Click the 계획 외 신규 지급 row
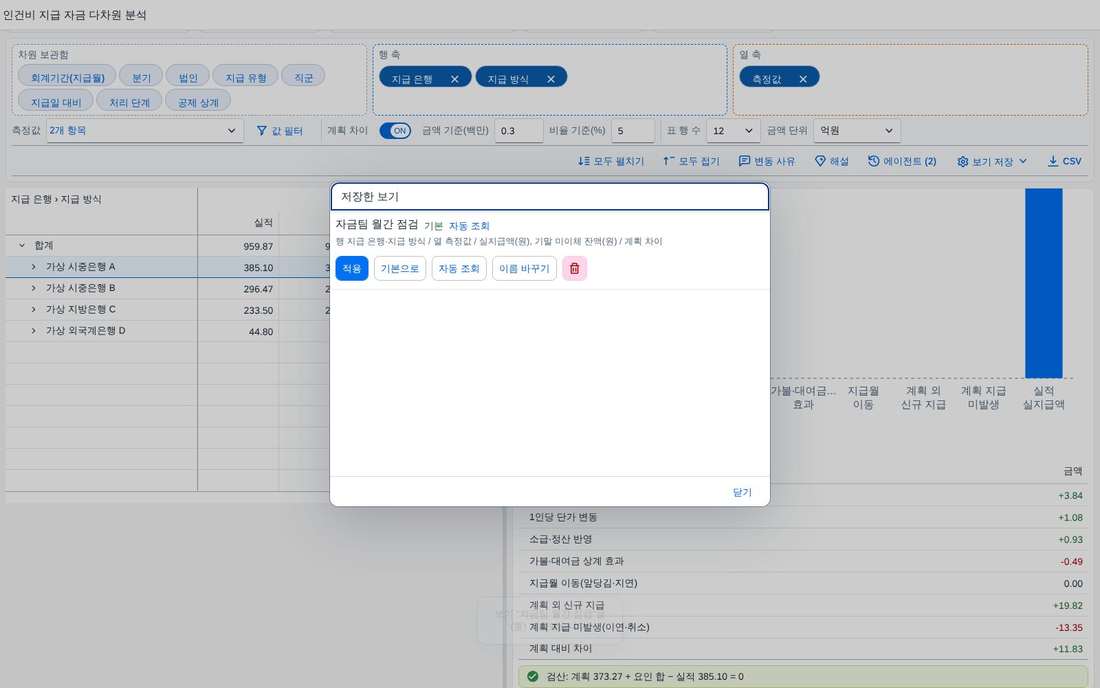This screenshot has width=1100, height=688. click(803, 605)
